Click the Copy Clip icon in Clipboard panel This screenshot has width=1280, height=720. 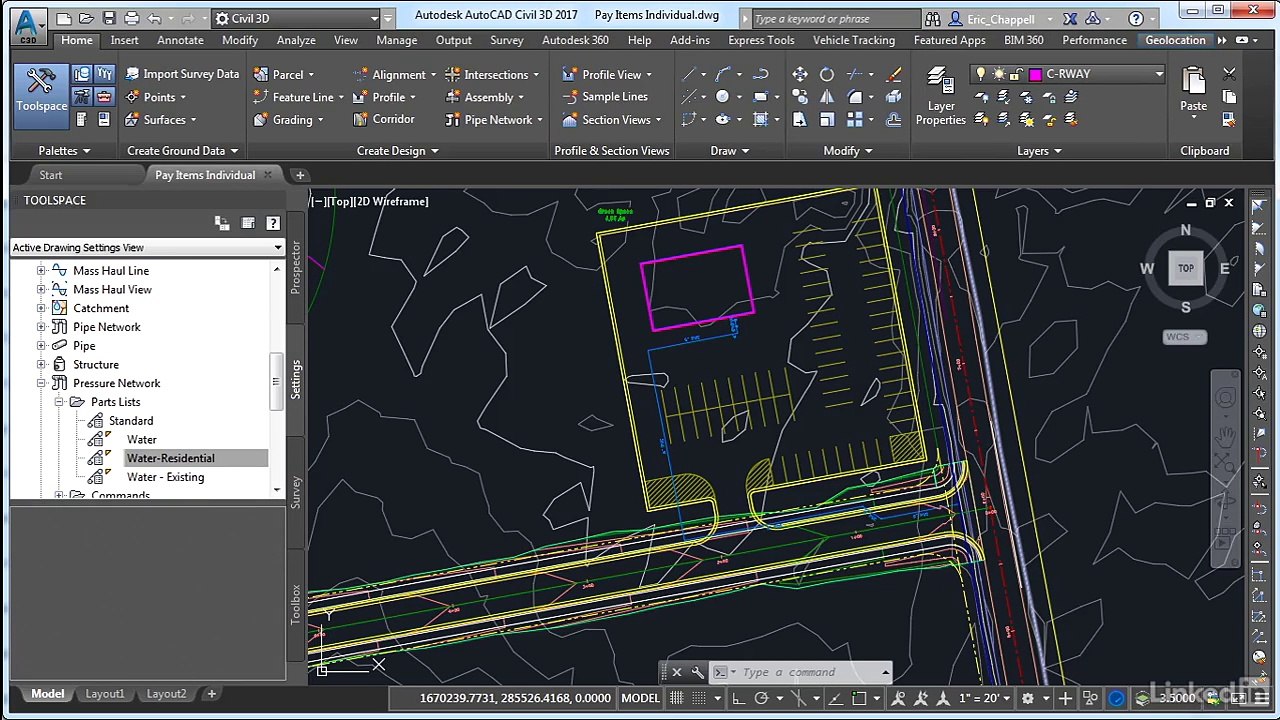pos(1229,97)
